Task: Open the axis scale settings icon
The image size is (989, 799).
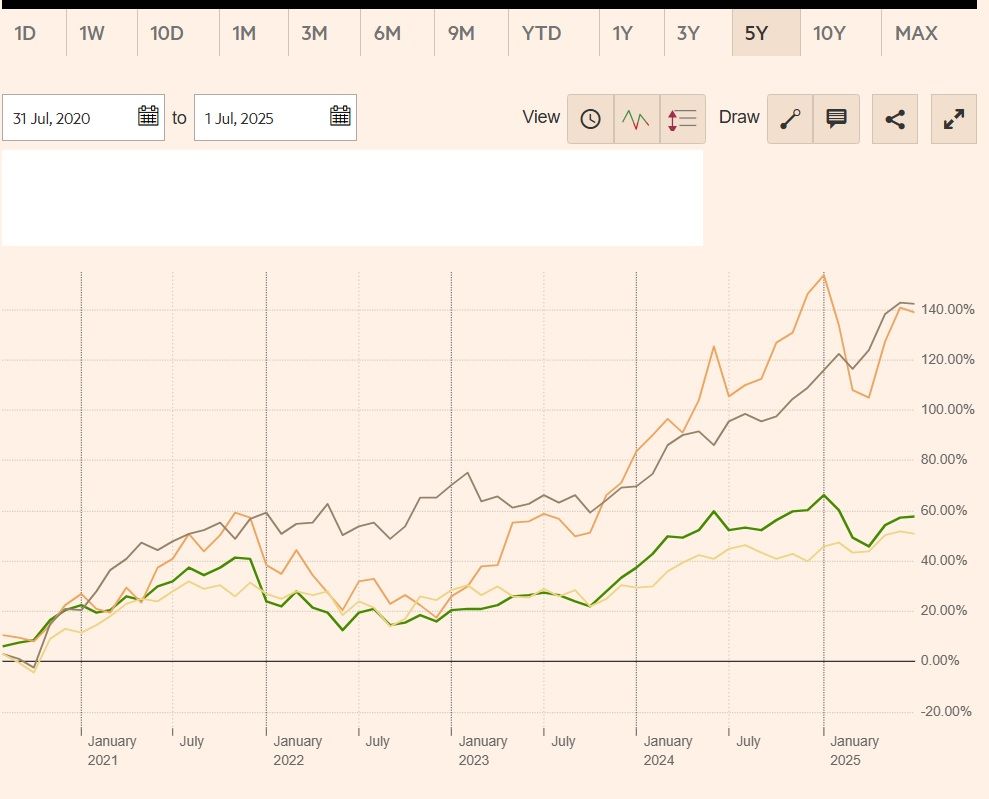Action: click(x=682, y=119)
